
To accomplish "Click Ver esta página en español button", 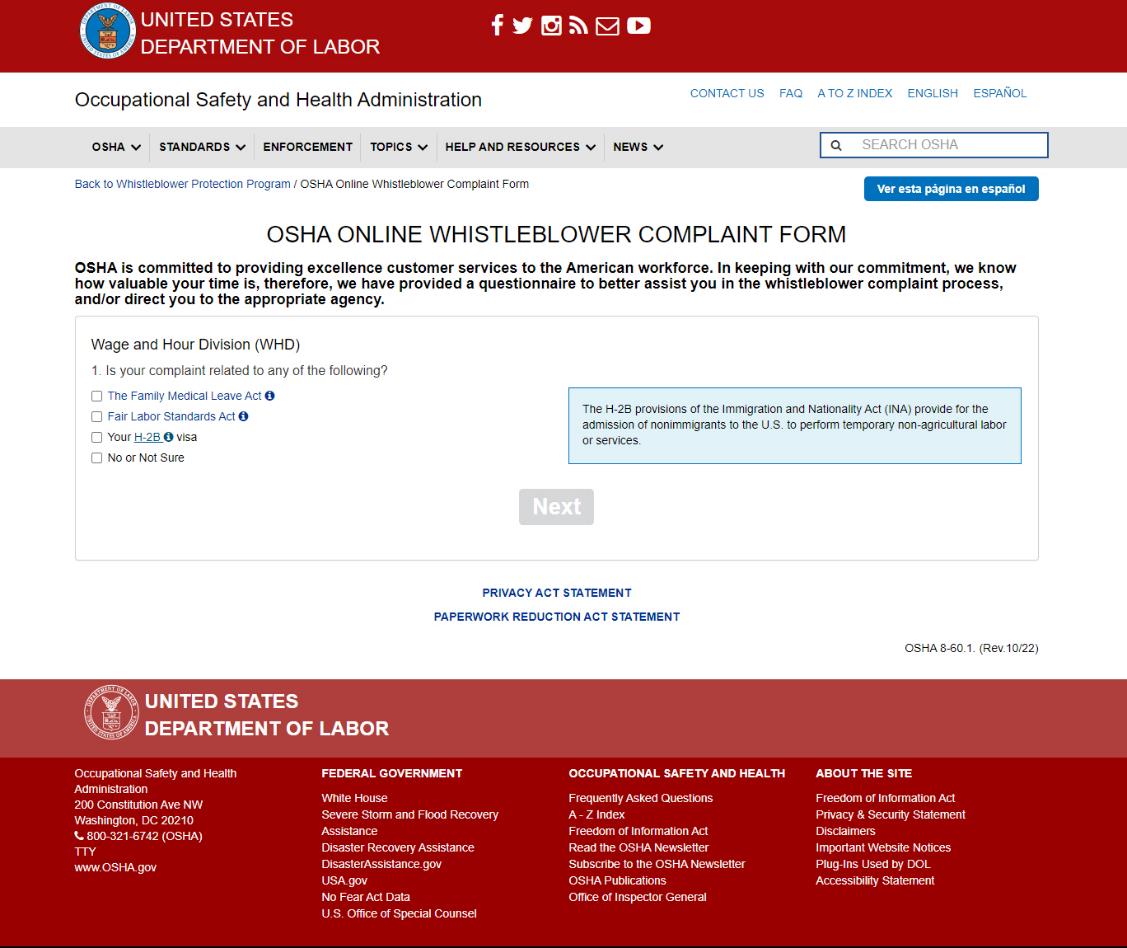I will 951,188.
